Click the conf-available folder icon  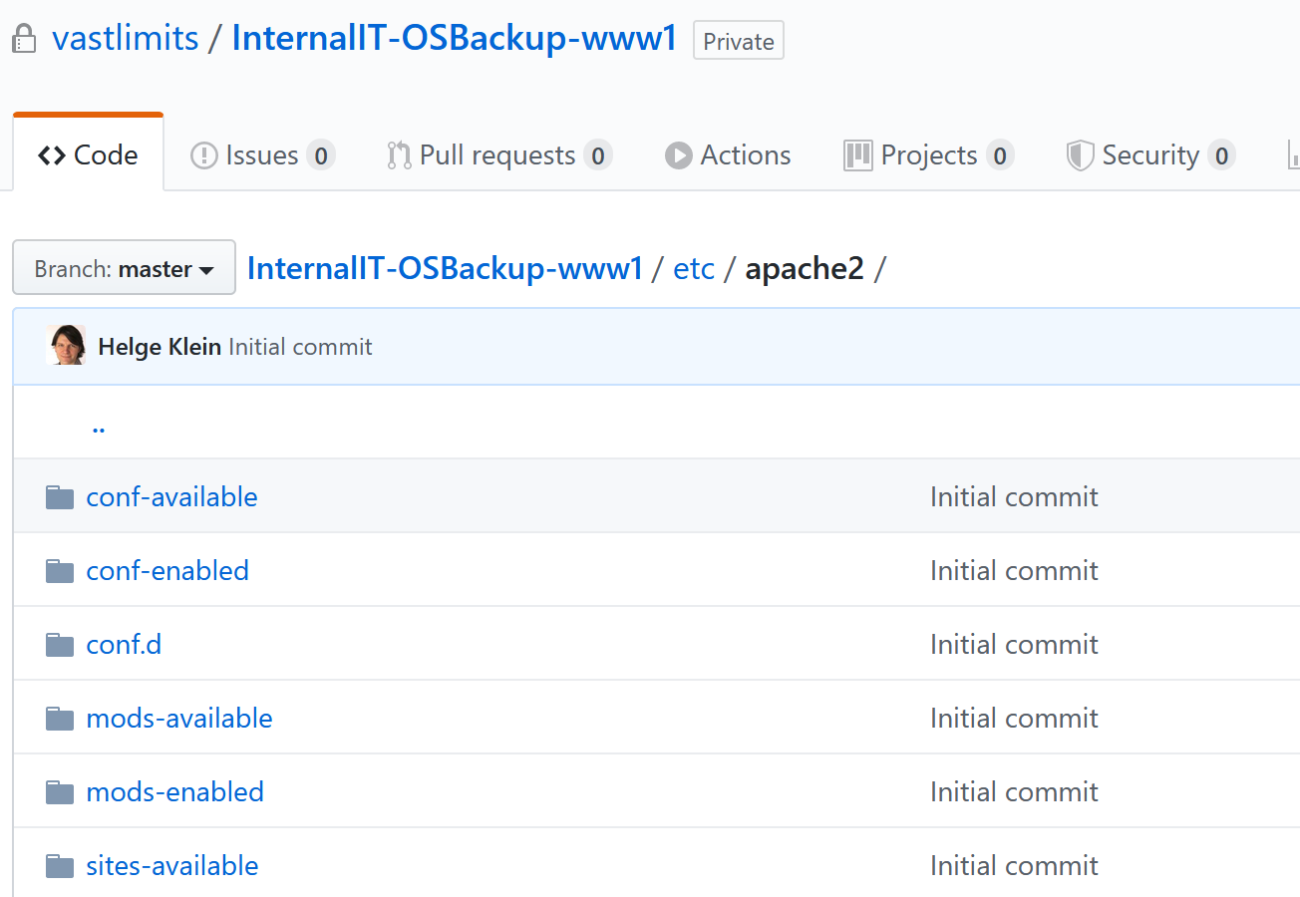(60, 496)
